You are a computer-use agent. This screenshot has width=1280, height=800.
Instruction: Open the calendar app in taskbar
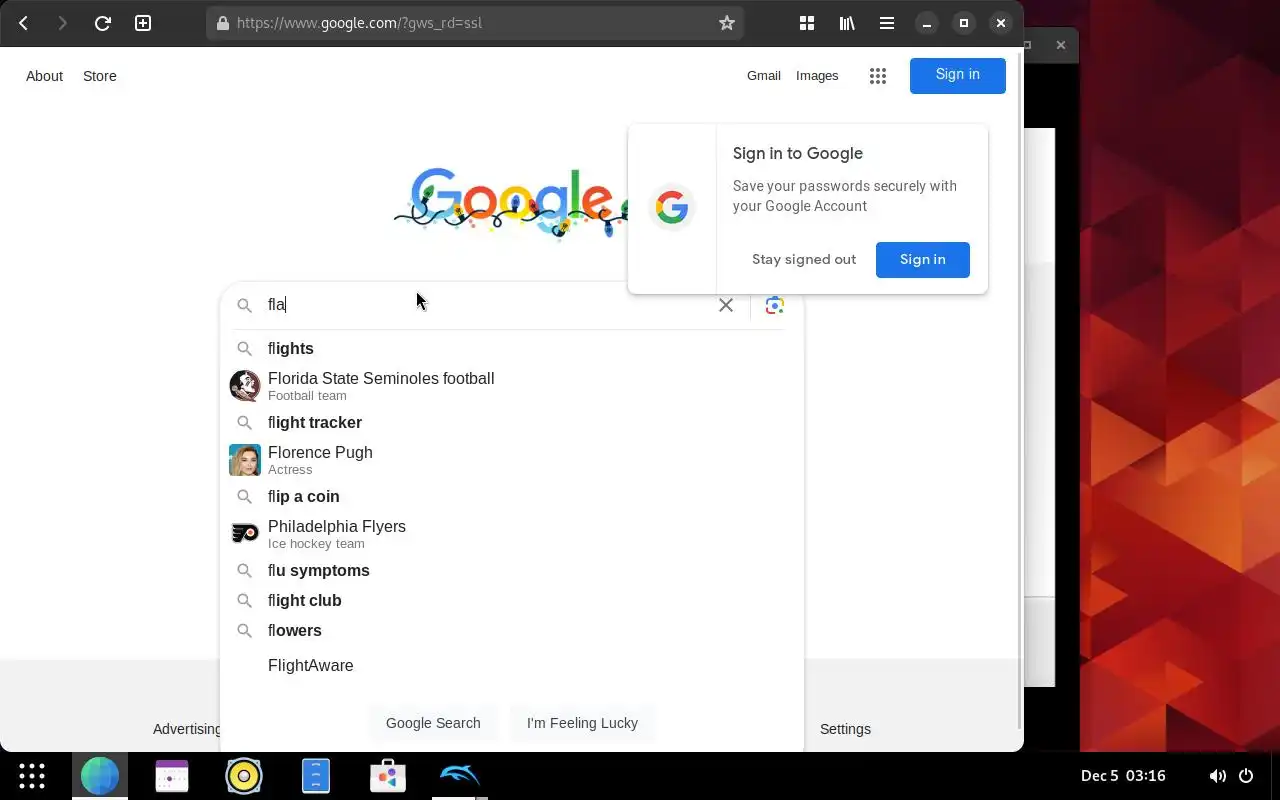coord(172,776)
